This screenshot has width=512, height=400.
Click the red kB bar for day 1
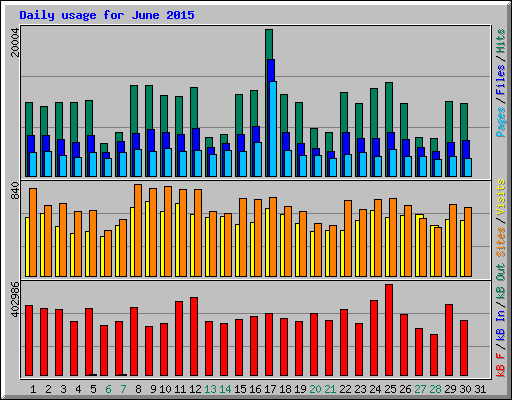(29, 341)
